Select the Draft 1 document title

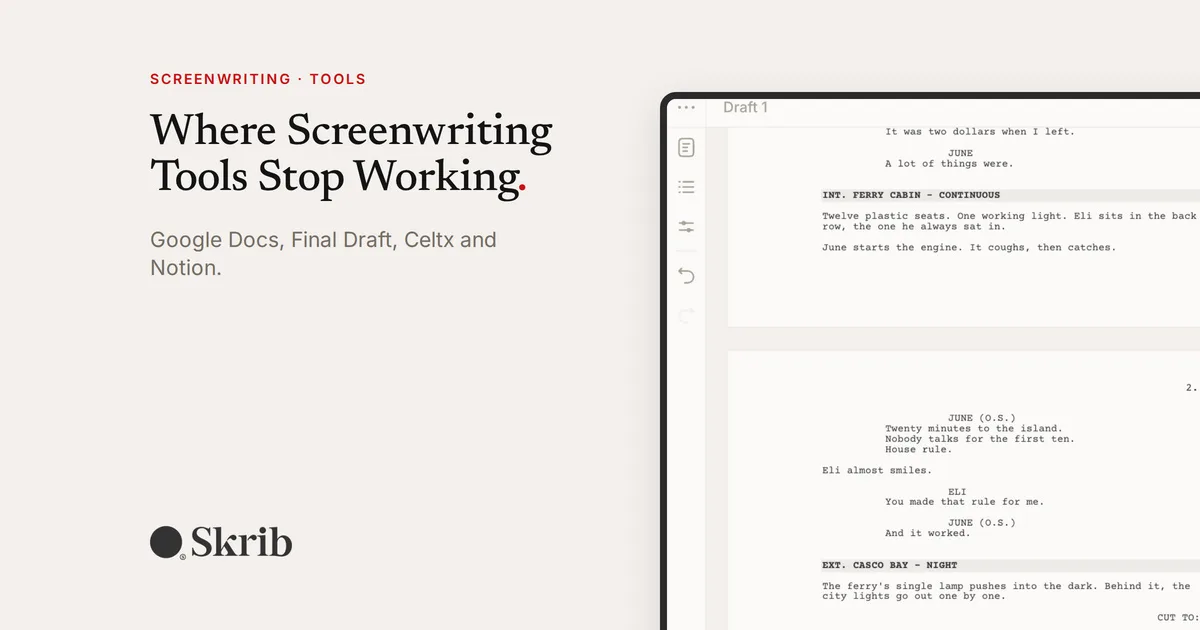pos(745,107)
